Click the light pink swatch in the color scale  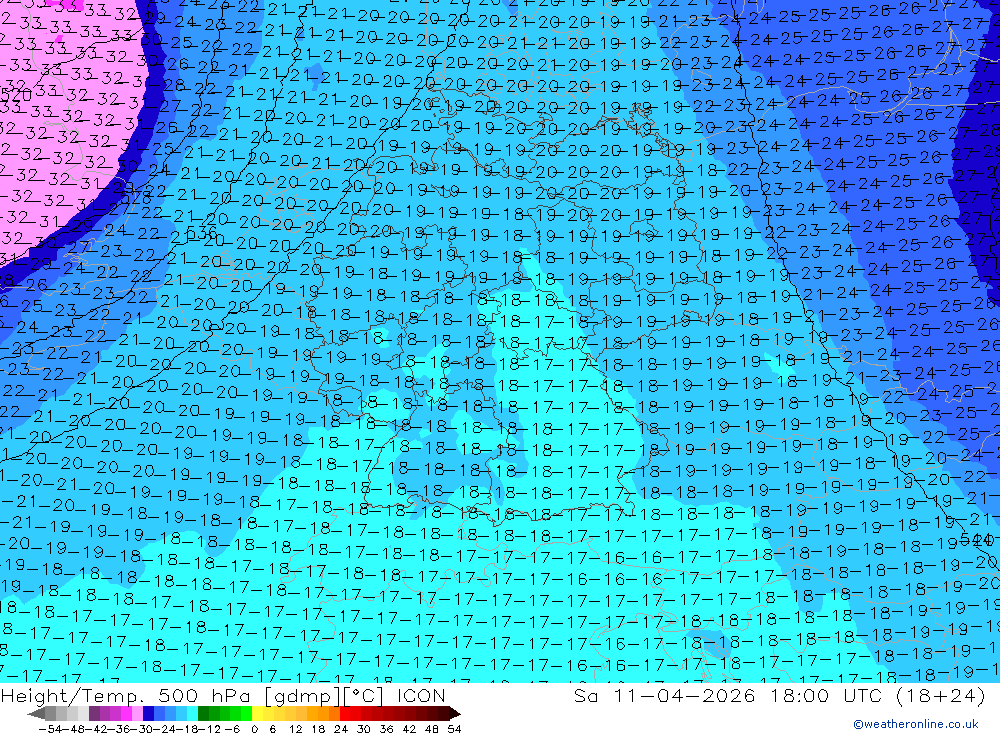pos(137,713)
